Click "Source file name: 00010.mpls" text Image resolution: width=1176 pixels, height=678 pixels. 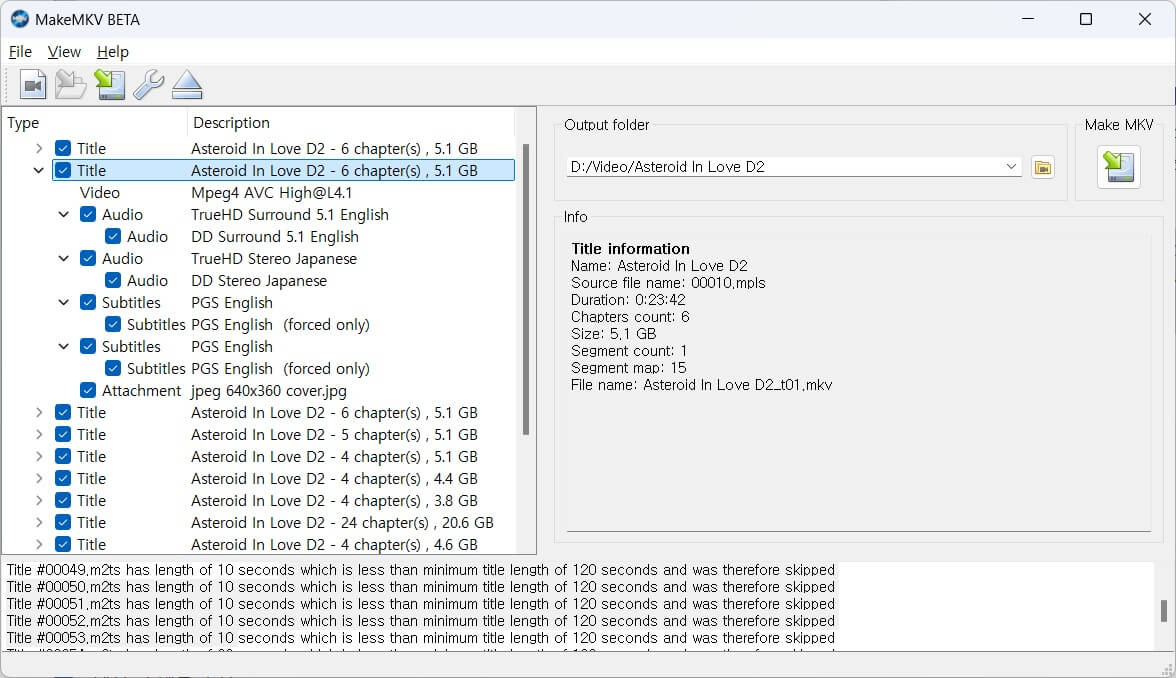point(668,283)
